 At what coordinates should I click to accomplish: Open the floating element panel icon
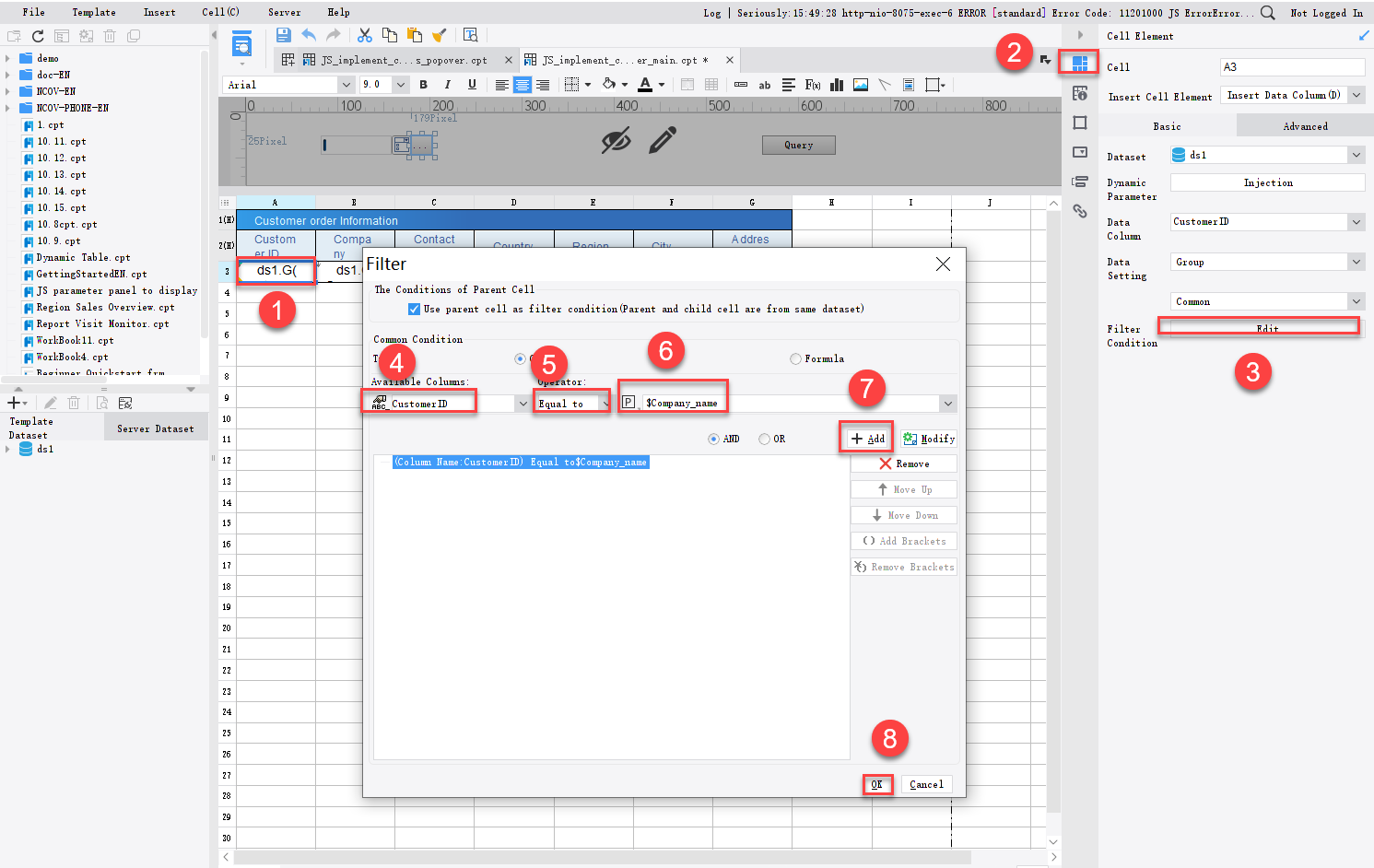tap(1080, 123)
